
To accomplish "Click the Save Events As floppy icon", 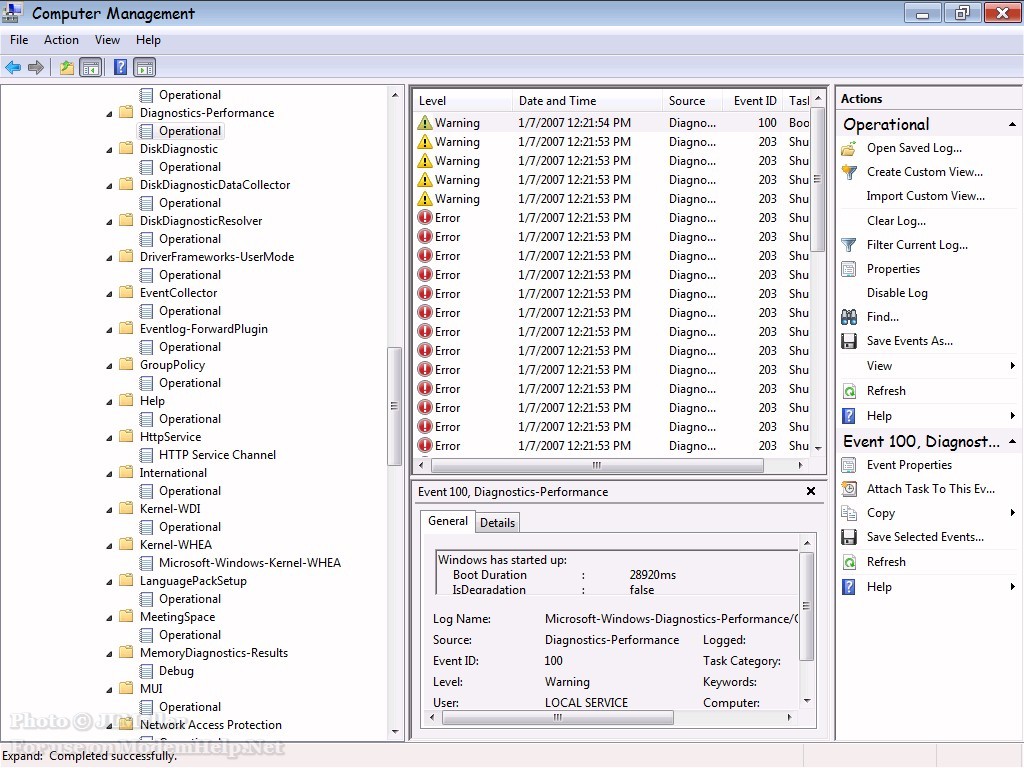I will click(849, 341).
